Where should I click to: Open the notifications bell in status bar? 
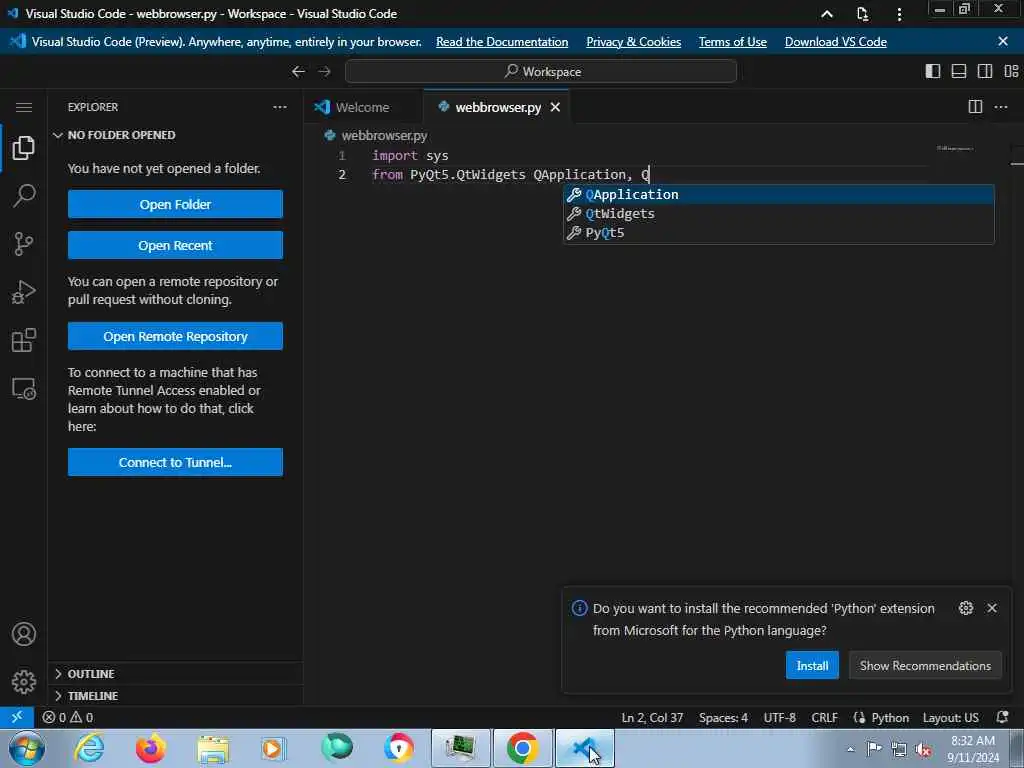(1002, 717)
